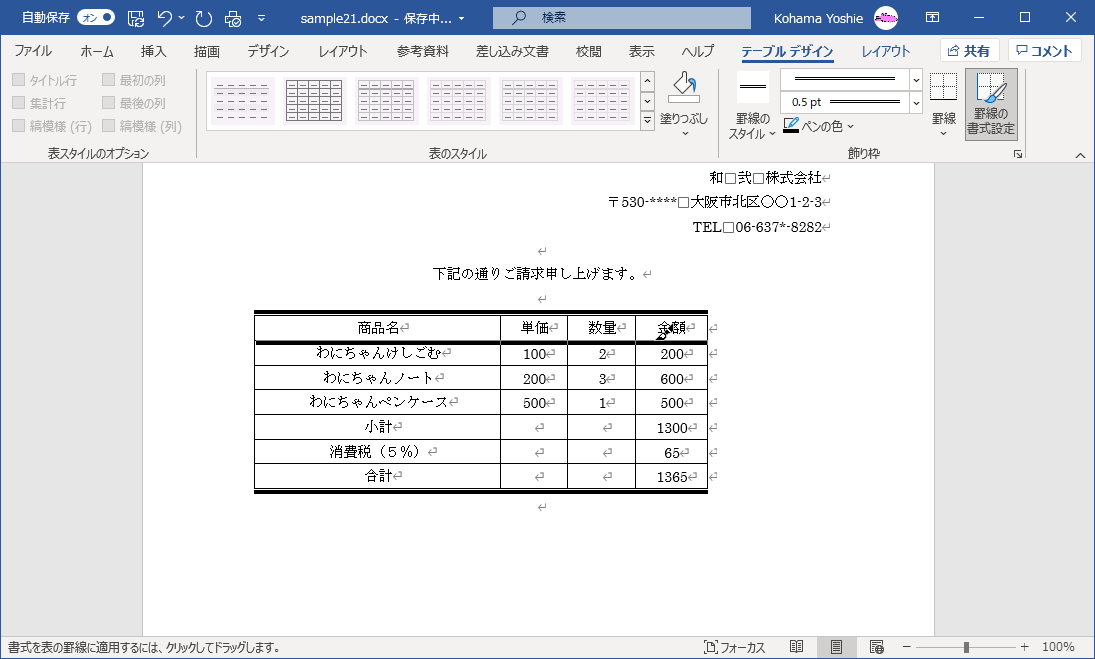The width and height of the screenshot is (1095, 659).
Task: Click the ペンの色 pen color swatch
Action: [791, 126]
